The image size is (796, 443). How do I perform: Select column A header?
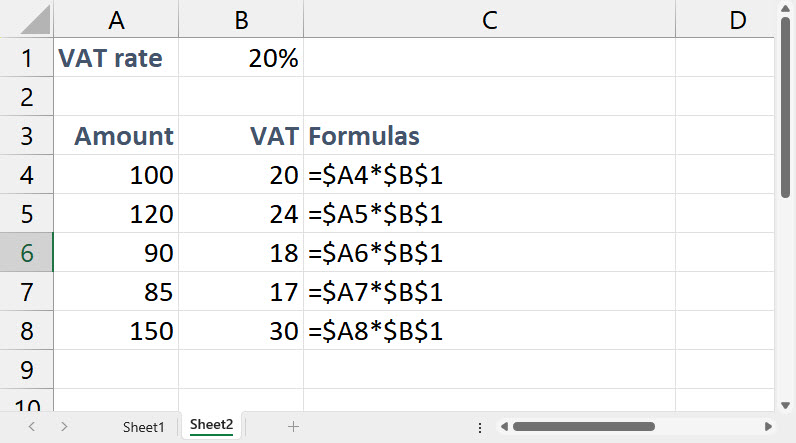[x=116, y=20]
